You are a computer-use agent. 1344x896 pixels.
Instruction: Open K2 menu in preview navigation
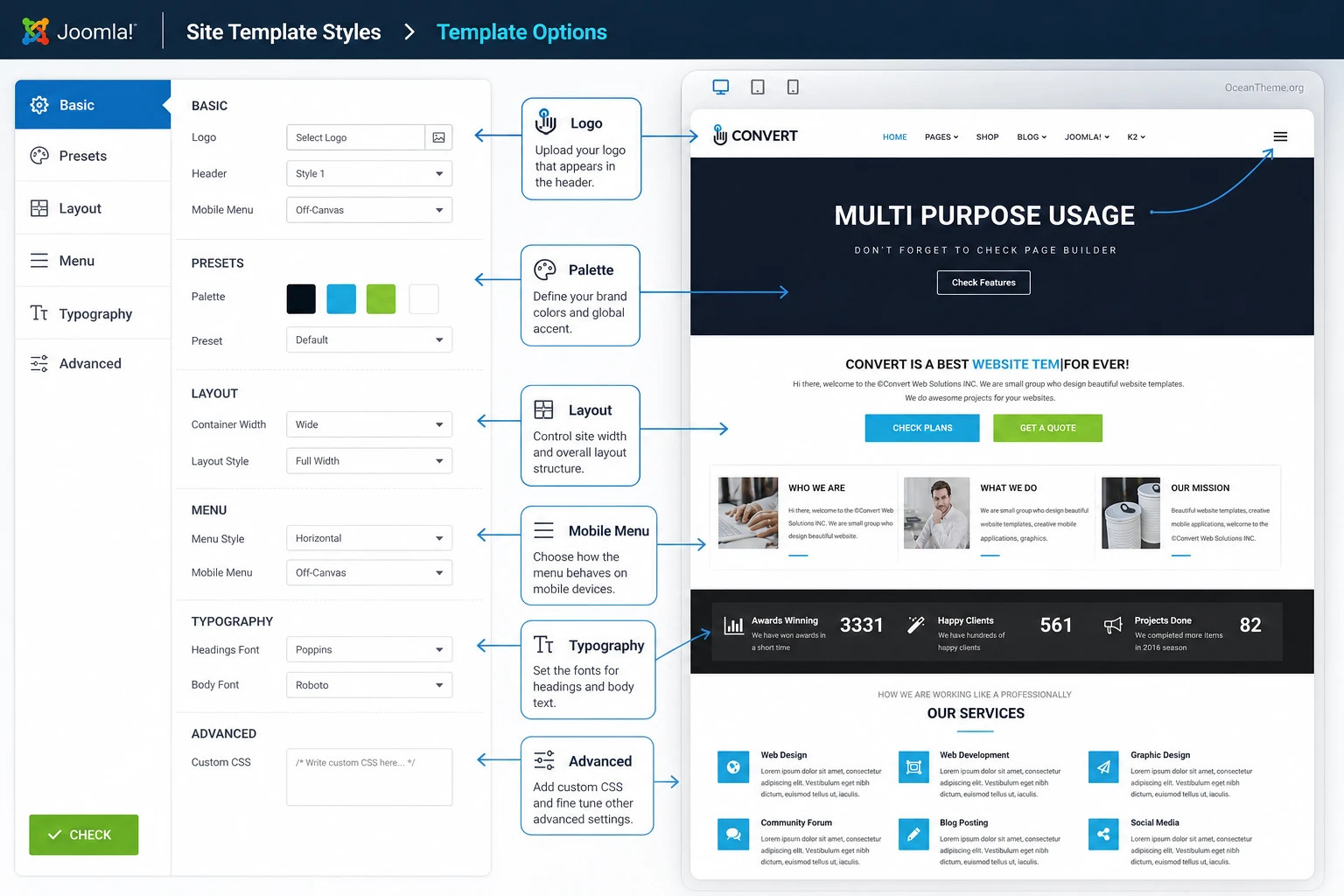click(x=1136, y=137)
